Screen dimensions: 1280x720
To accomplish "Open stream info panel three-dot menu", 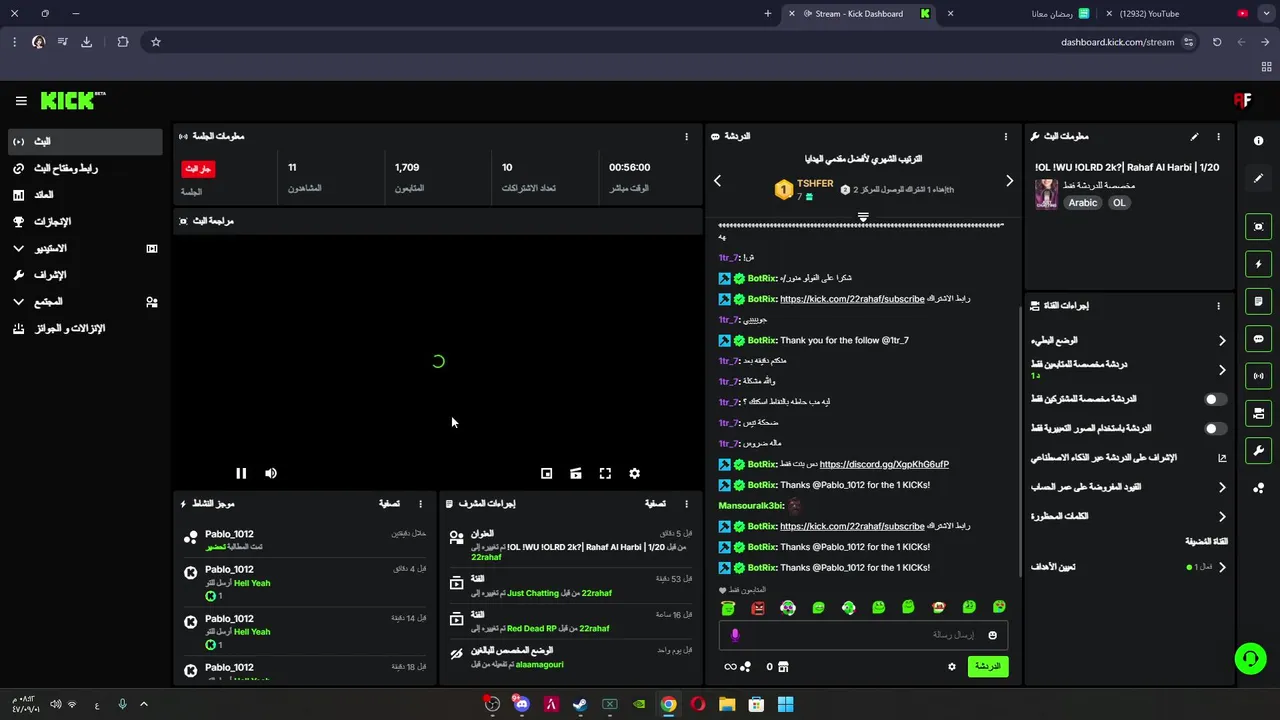I will [x=1218, y=137].
